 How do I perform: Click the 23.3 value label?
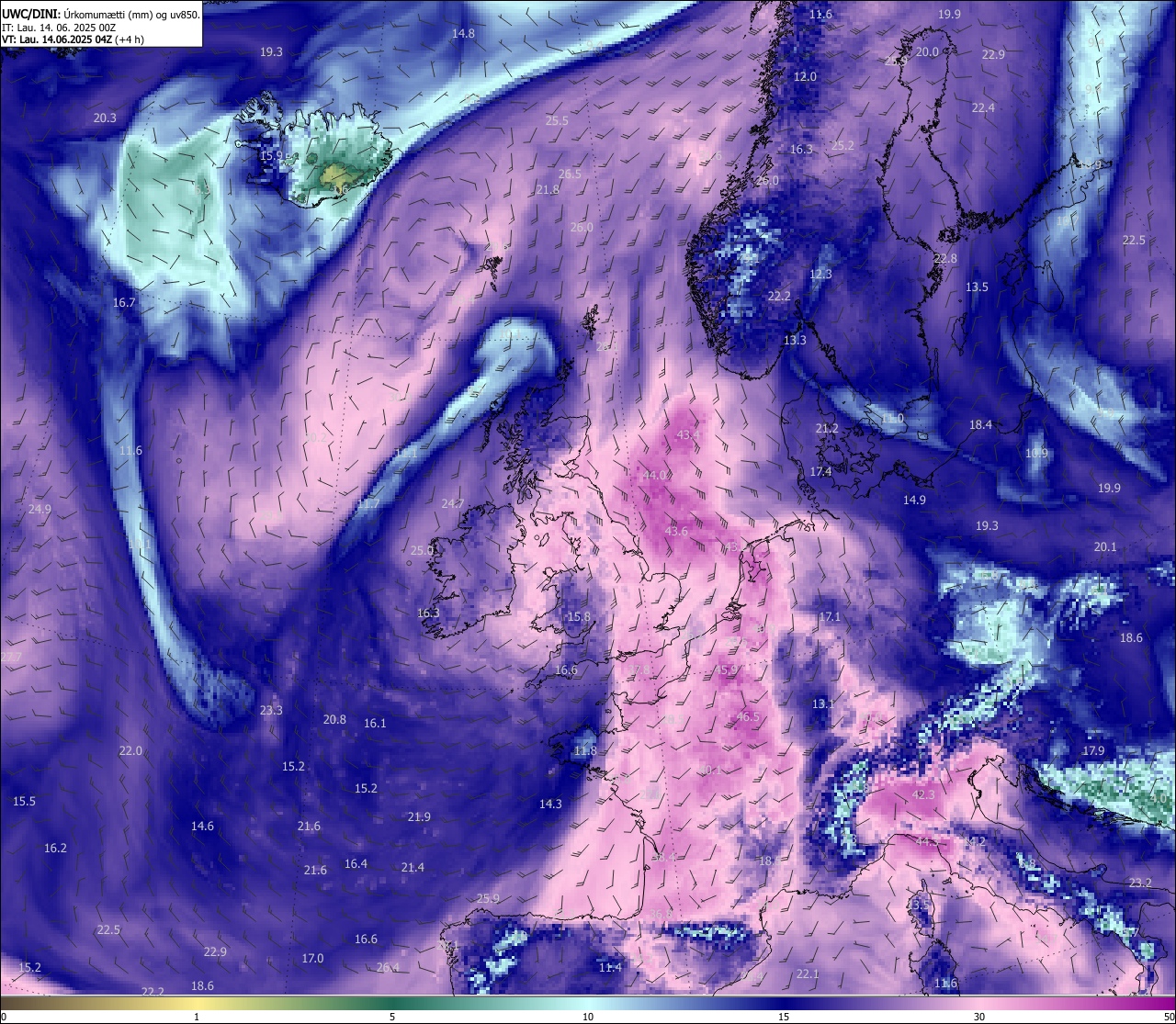point(271,710)
